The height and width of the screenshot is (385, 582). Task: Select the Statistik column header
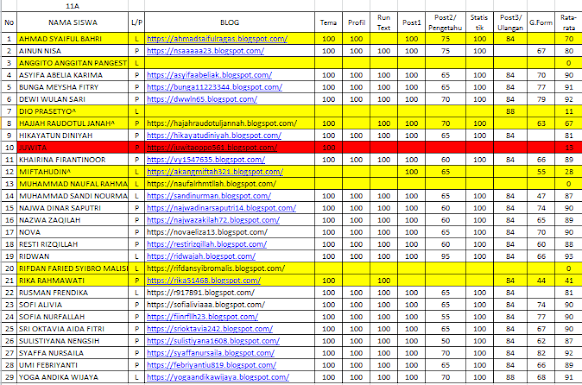(x=480, y=22)
